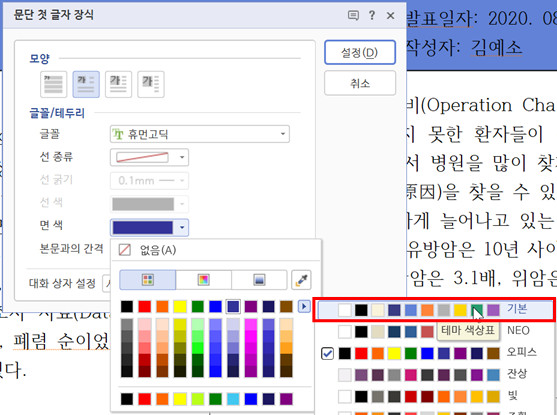The image size is (557, 415).
Task: Click the 대화 상자 설정 label
Action: coord(62,284)
